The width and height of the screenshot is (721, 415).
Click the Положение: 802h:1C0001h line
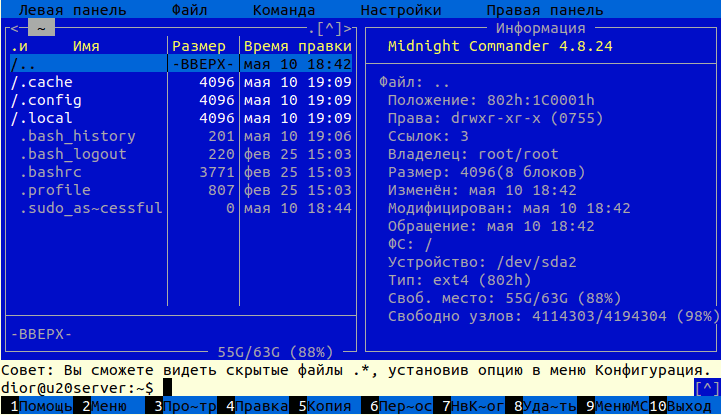491,100
